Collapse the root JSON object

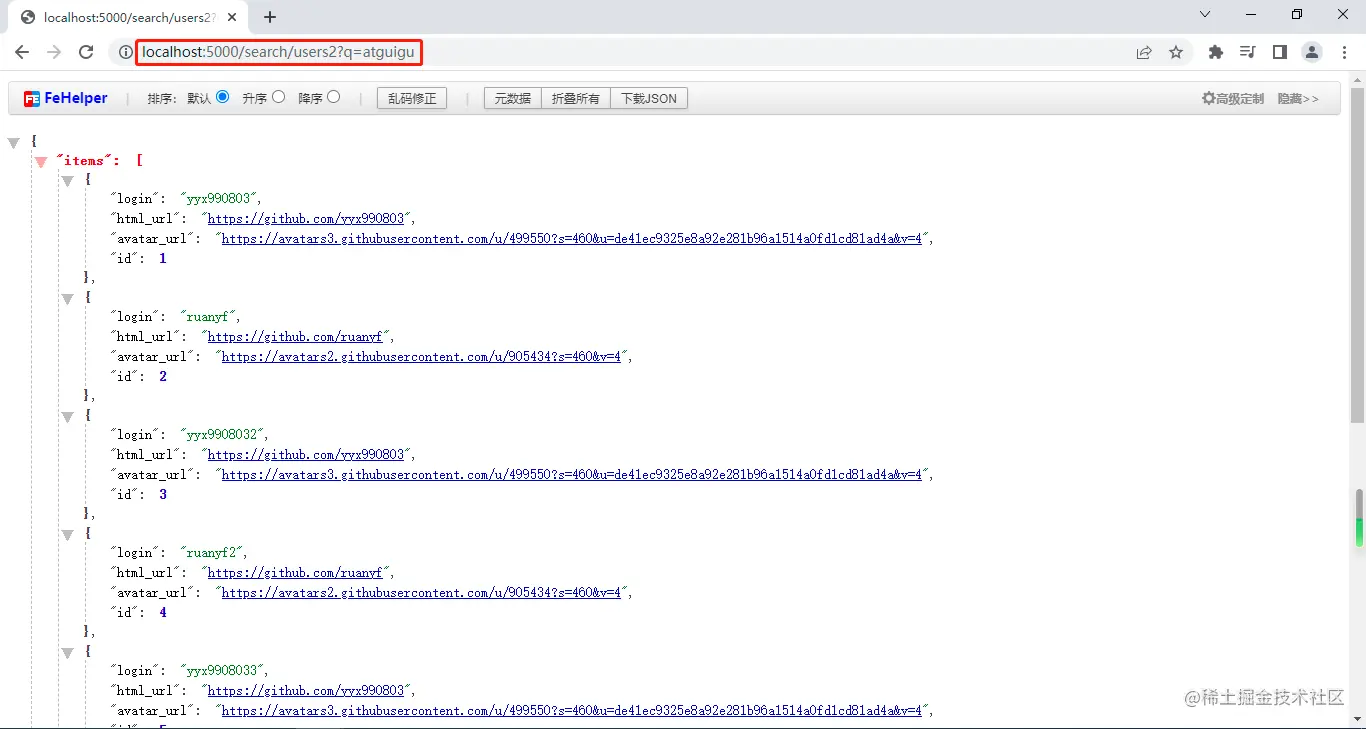pos(14,143)
